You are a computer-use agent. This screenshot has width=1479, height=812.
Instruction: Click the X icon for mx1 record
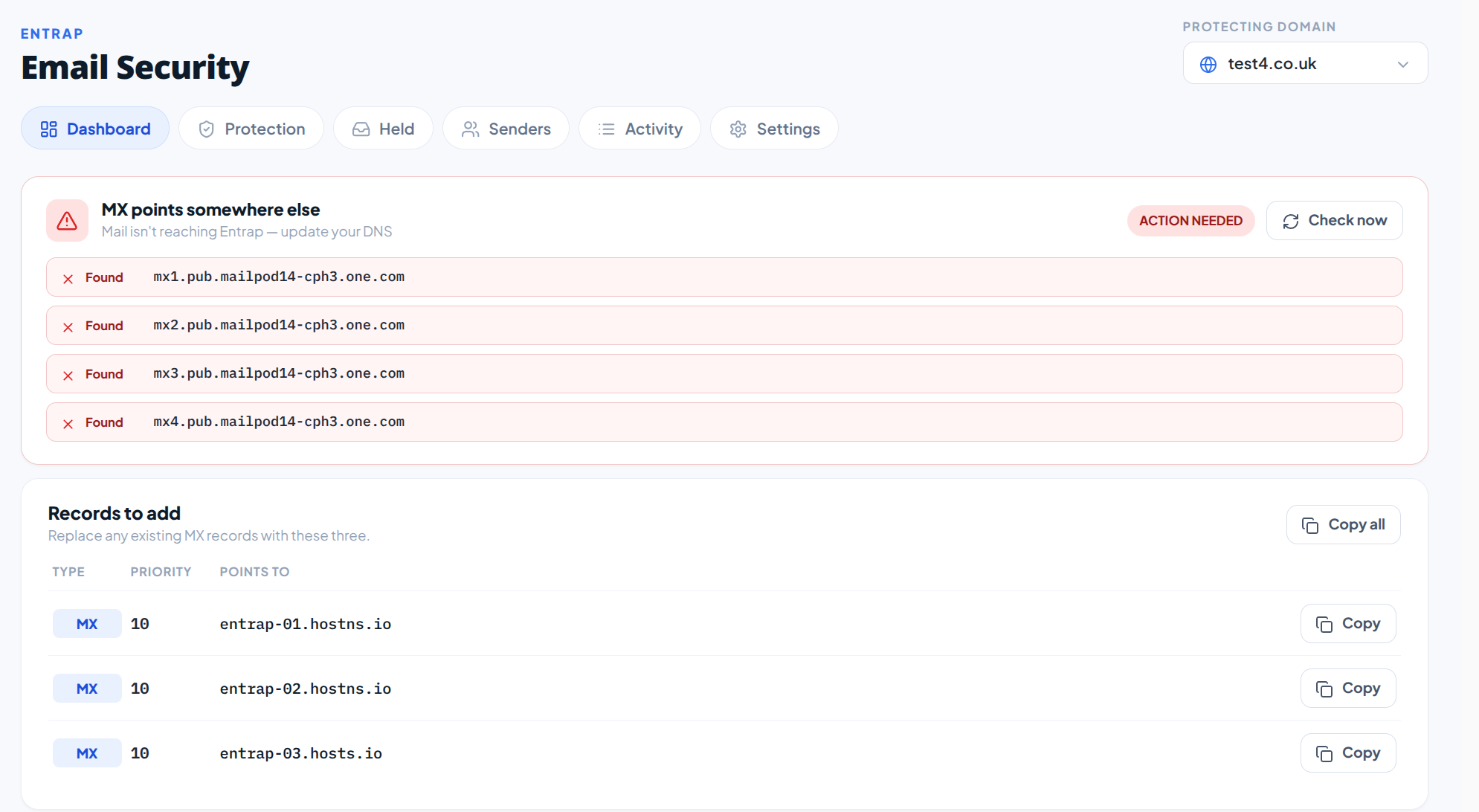(68, 279)
